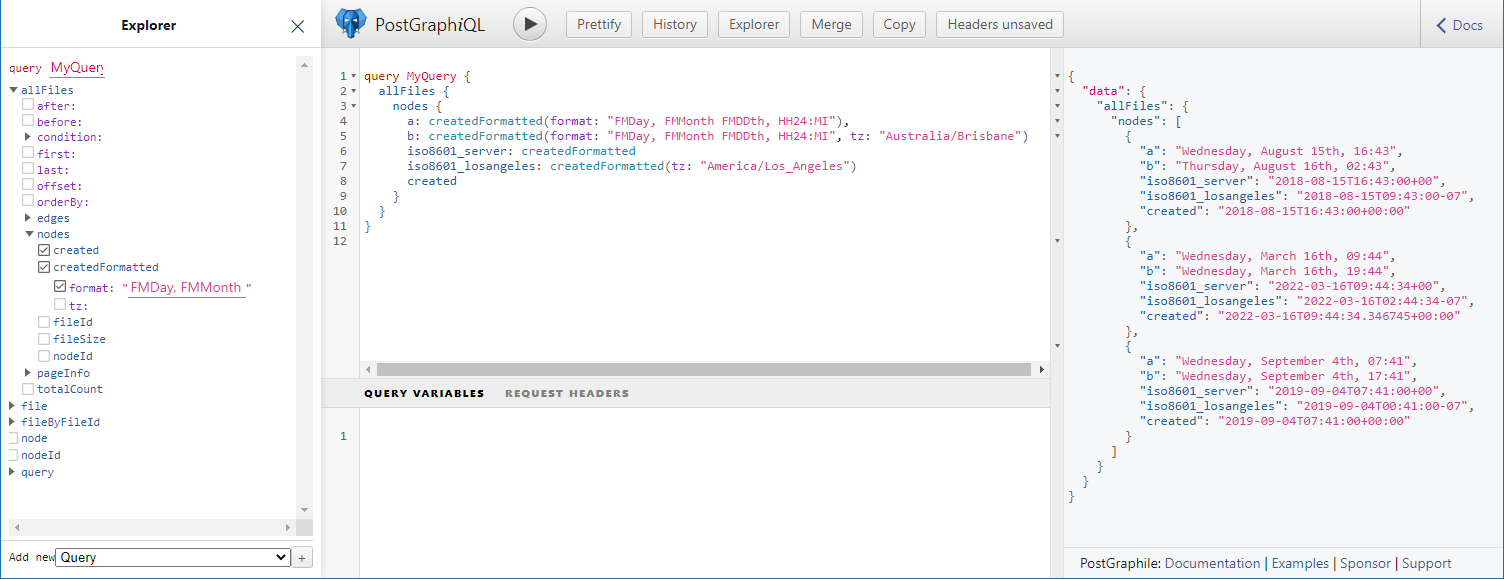This screenshot has width=1504, height=579.
Task: Uncheck the createdFormatted field
Action: tap(44, 267)
